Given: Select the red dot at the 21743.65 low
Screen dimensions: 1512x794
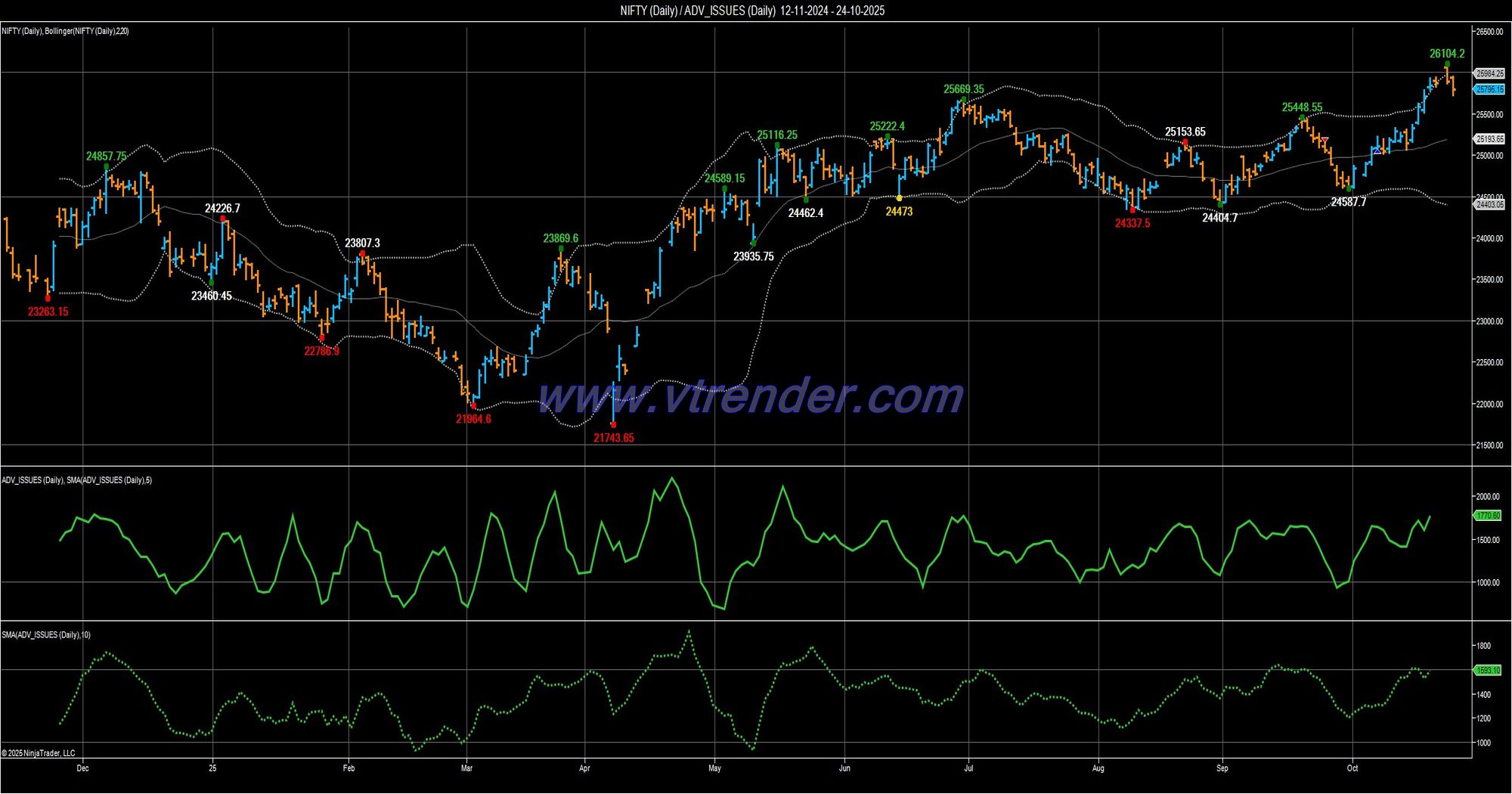Looking at the screenshot, I should pyautogui.click(x=613, y=425).
